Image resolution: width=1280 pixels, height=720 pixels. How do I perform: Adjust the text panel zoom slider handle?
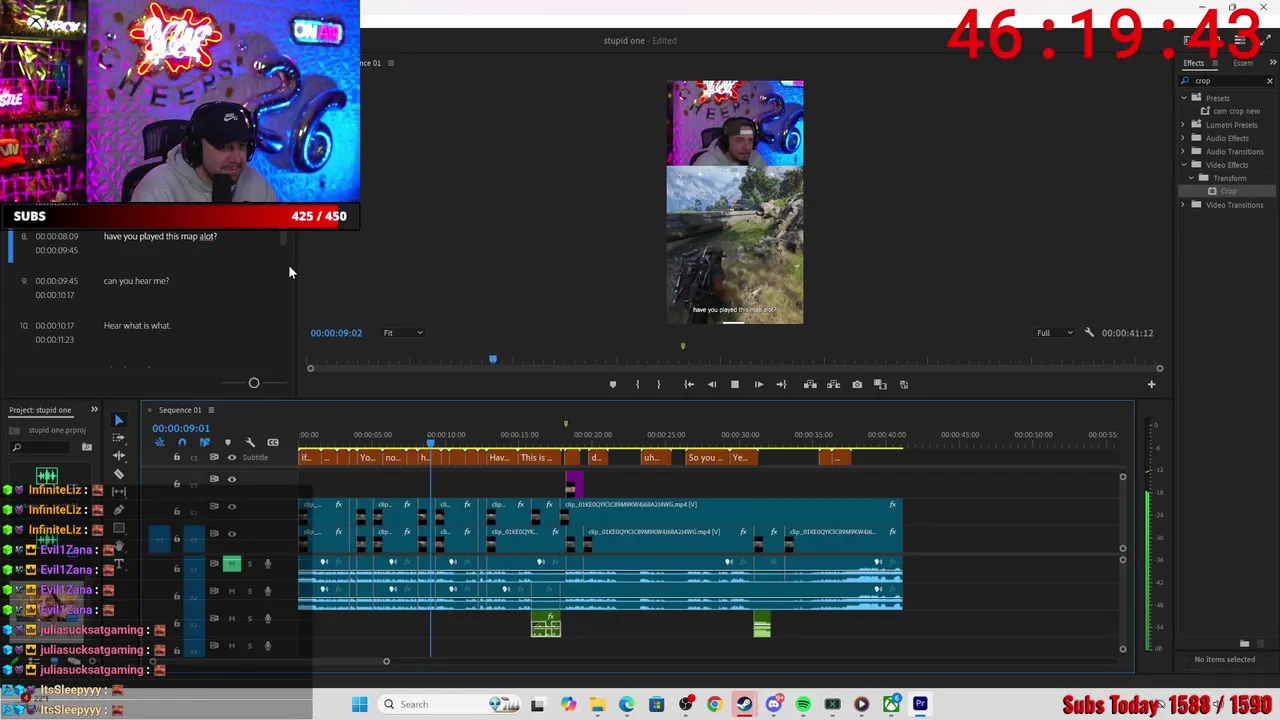[x=254, y=383]
